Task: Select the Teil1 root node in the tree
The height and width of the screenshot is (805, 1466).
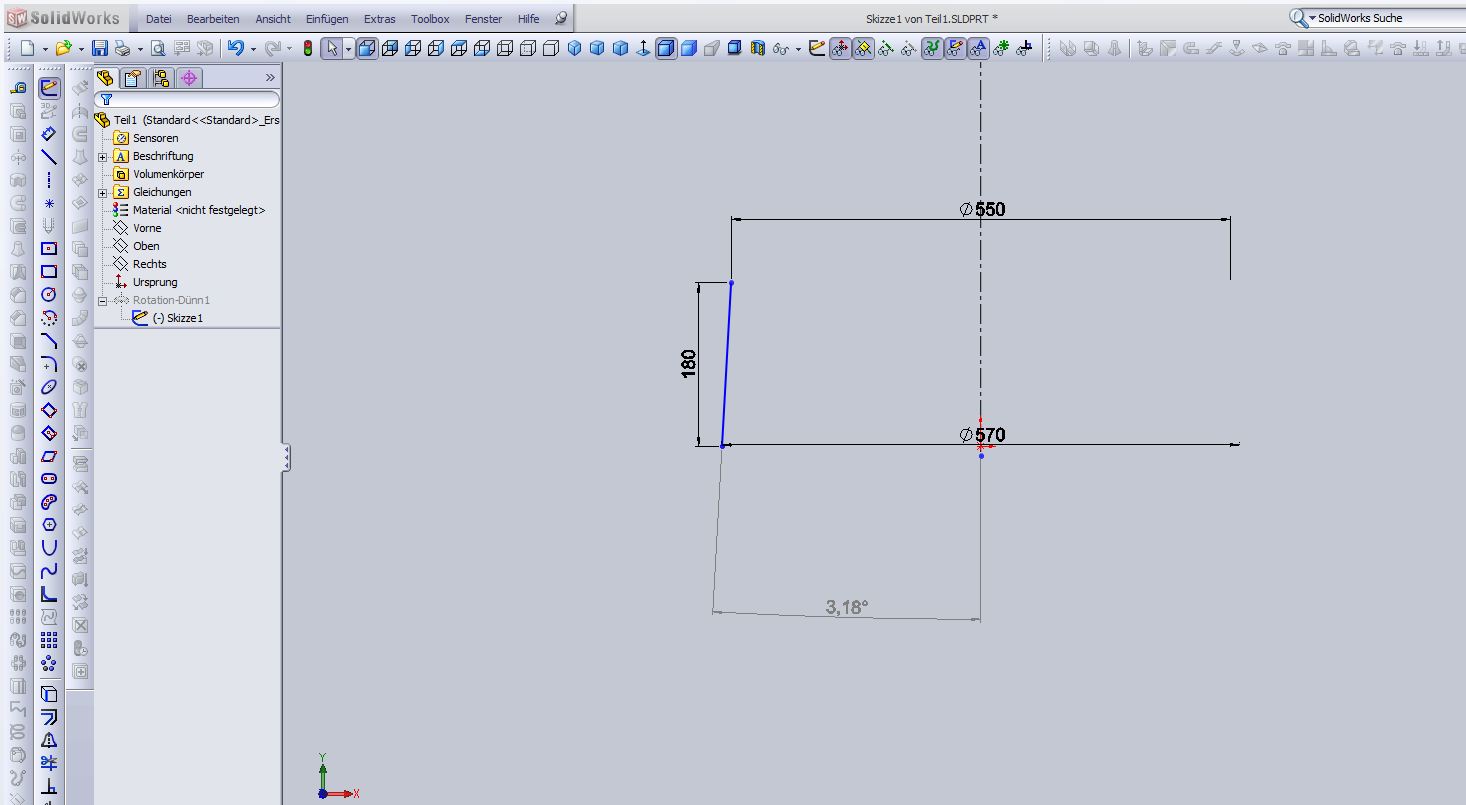Action: click(x=187, y=120)
